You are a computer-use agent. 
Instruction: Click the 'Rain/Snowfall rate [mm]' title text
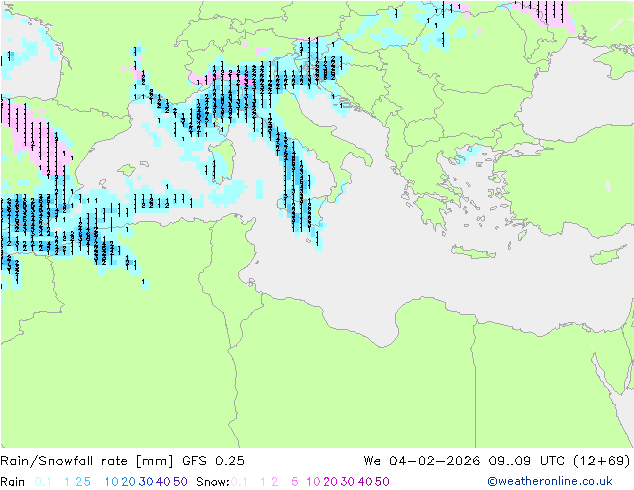click(x=87, y=460)
